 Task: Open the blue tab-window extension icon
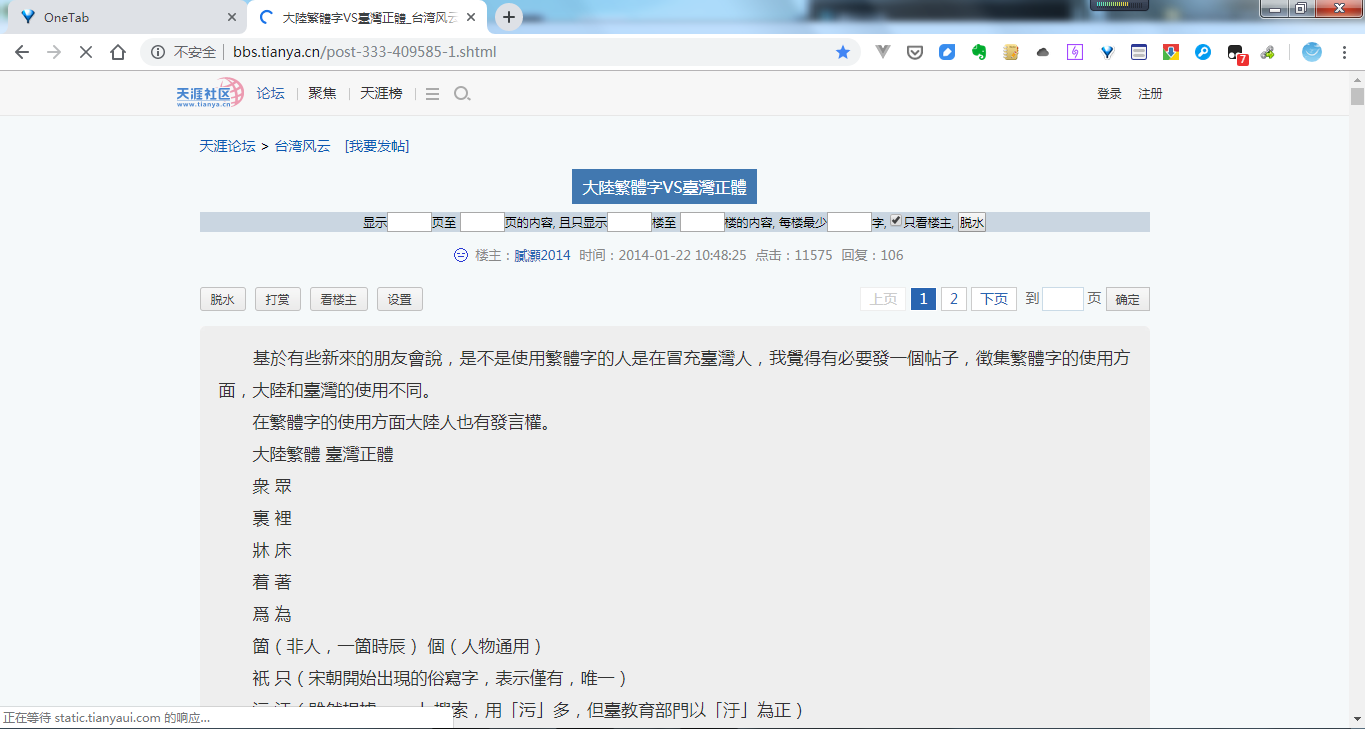click(x=1139, y=52)
